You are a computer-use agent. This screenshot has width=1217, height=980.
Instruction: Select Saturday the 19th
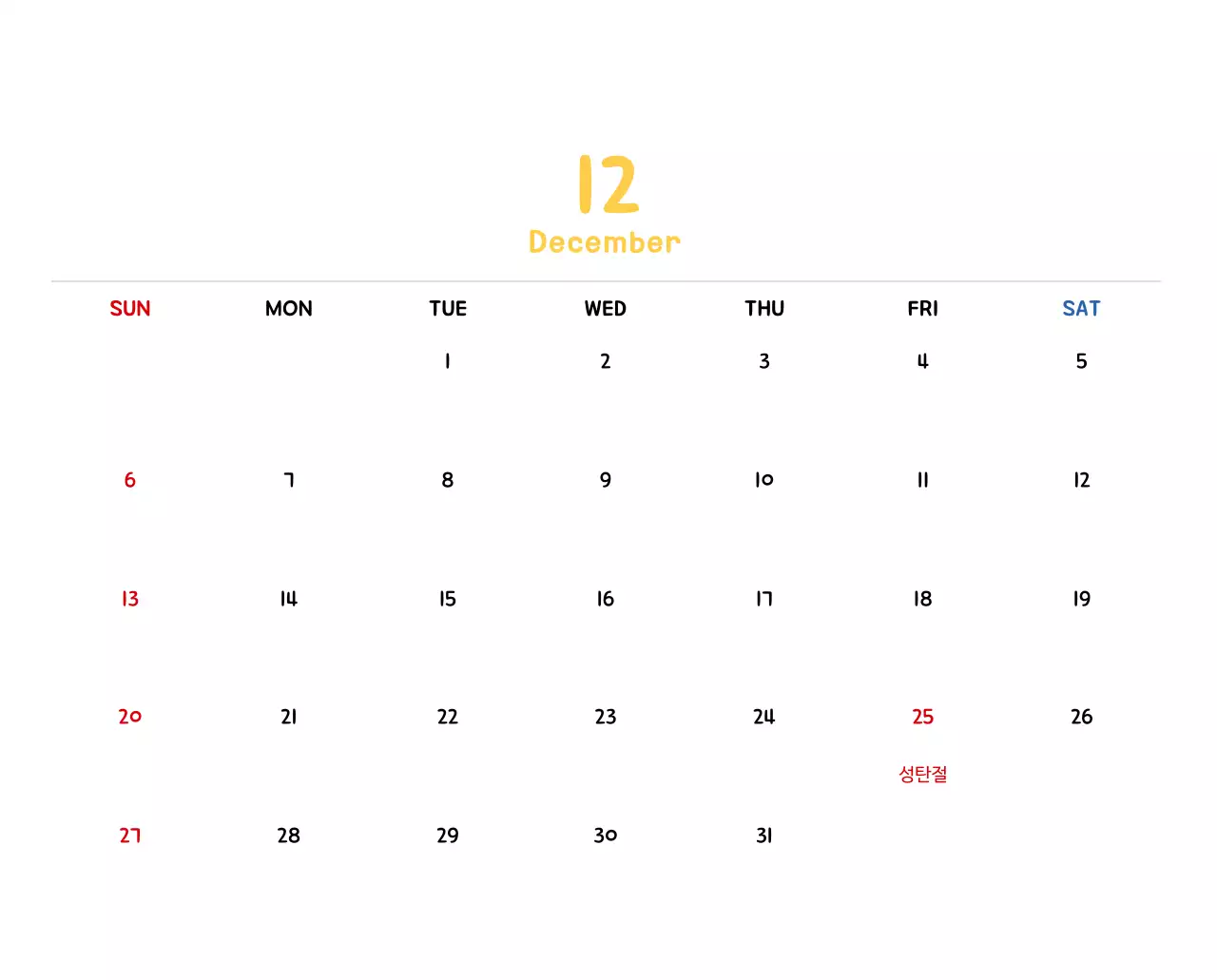(x=1081, y=599)
